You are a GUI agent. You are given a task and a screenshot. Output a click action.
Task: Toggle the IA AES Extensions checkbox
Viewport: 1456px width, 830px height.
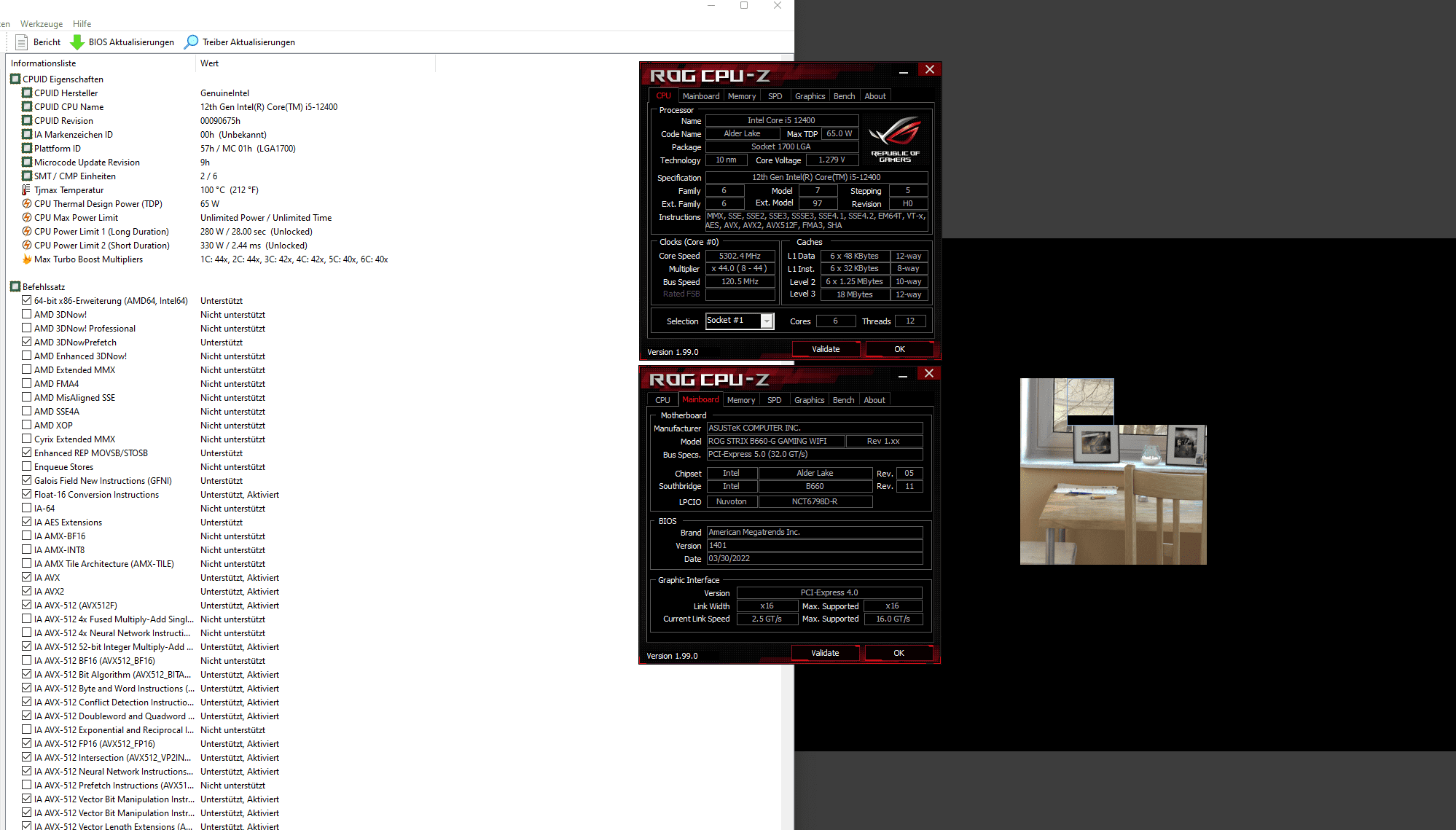click(27, 522)
